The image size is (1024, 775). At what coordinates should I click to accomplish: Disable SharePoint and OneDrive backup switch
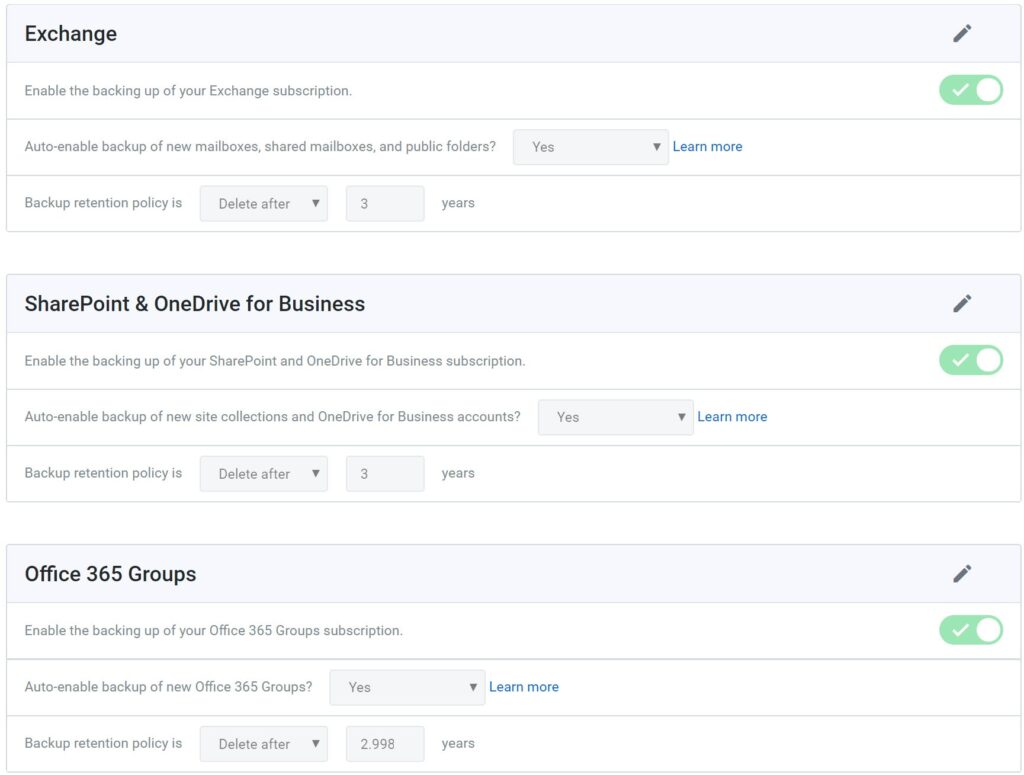point(971,360)
